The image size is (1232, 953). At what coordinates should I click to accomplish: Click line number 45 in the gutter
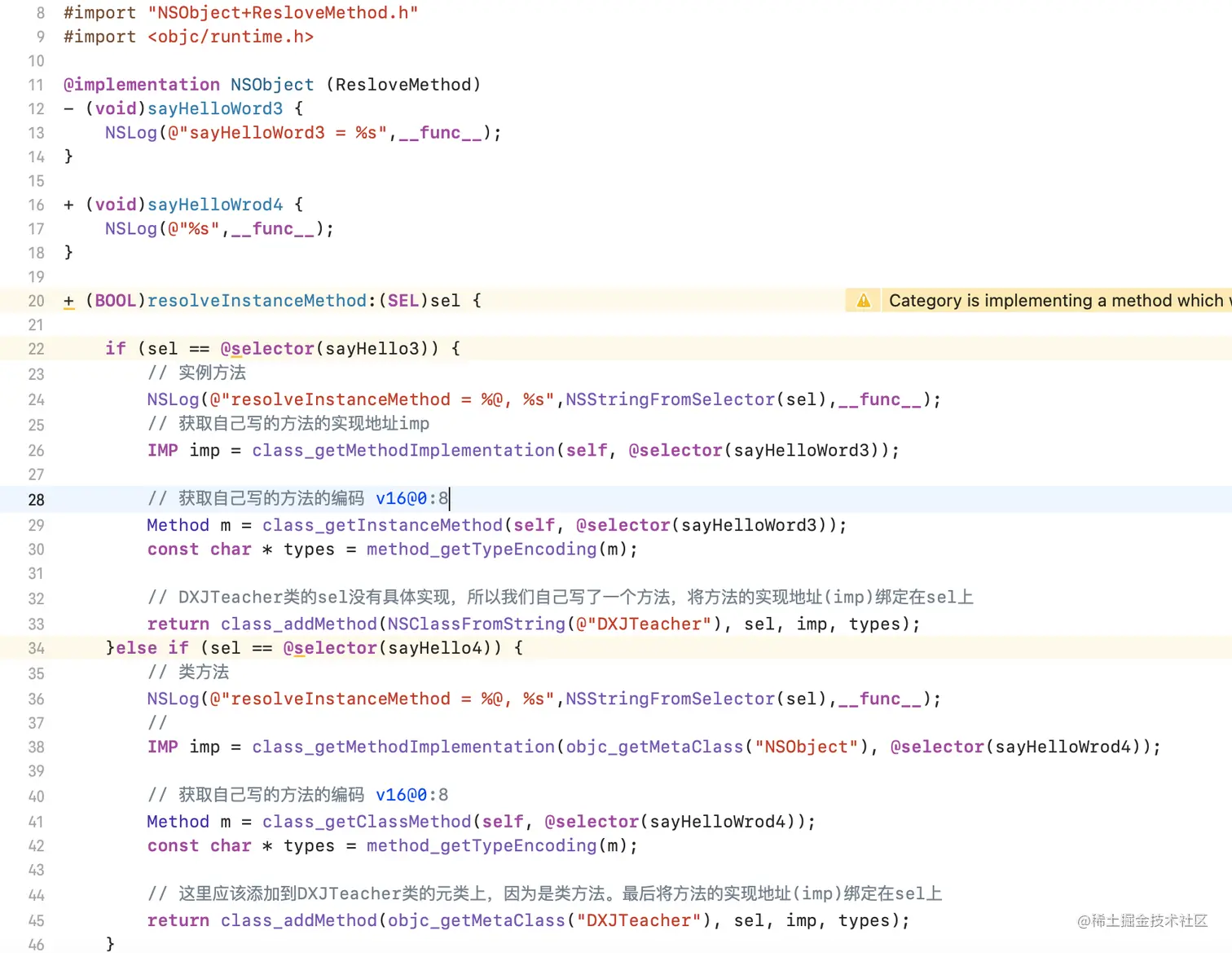pos(36,920)
